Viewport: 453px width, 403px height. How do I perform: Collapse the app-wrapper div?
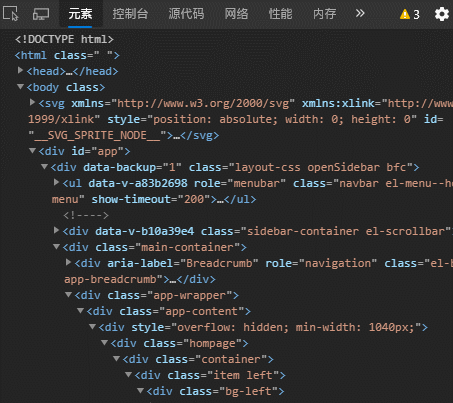tap(68, 295)
